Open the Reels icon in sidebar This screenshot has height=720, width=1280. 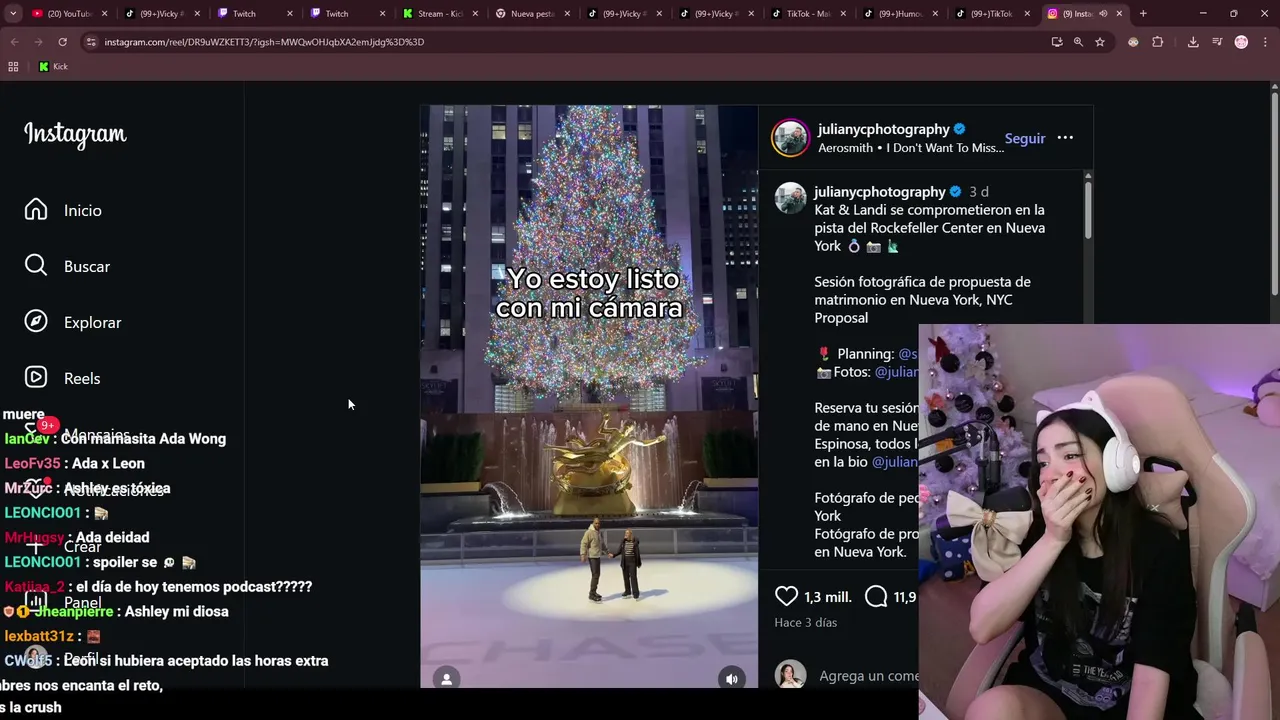(x=36, y=378)
